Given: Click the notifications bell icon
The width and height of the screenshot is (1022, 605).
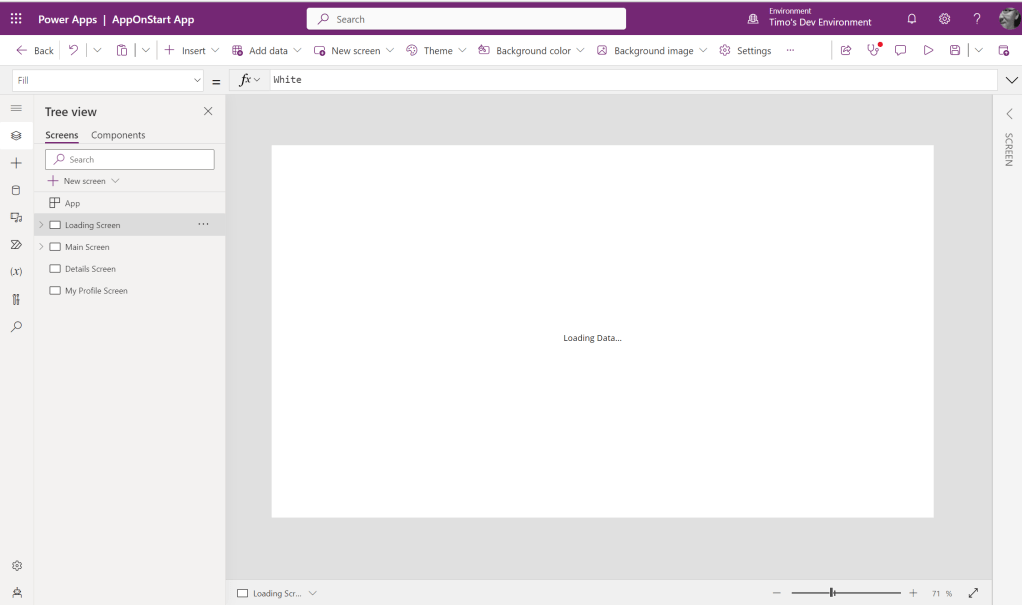Looking at the screenshot, I should point(911,19).
